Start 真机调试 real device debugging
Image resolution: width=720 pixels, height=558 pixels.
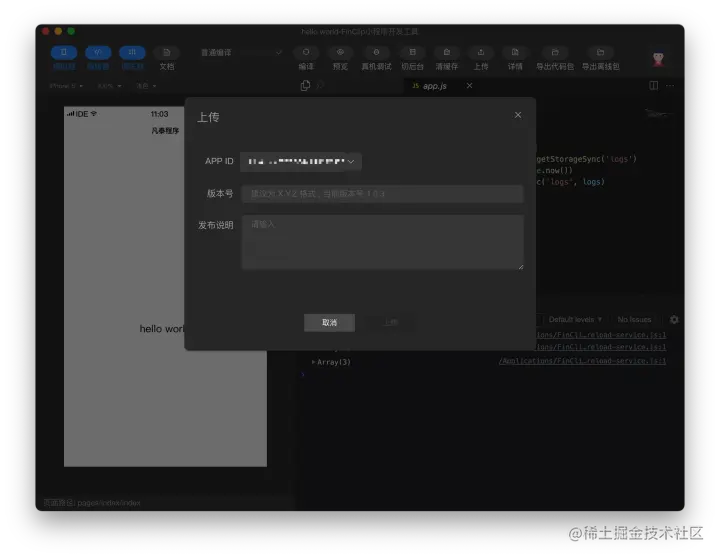(x=376, y=52)
